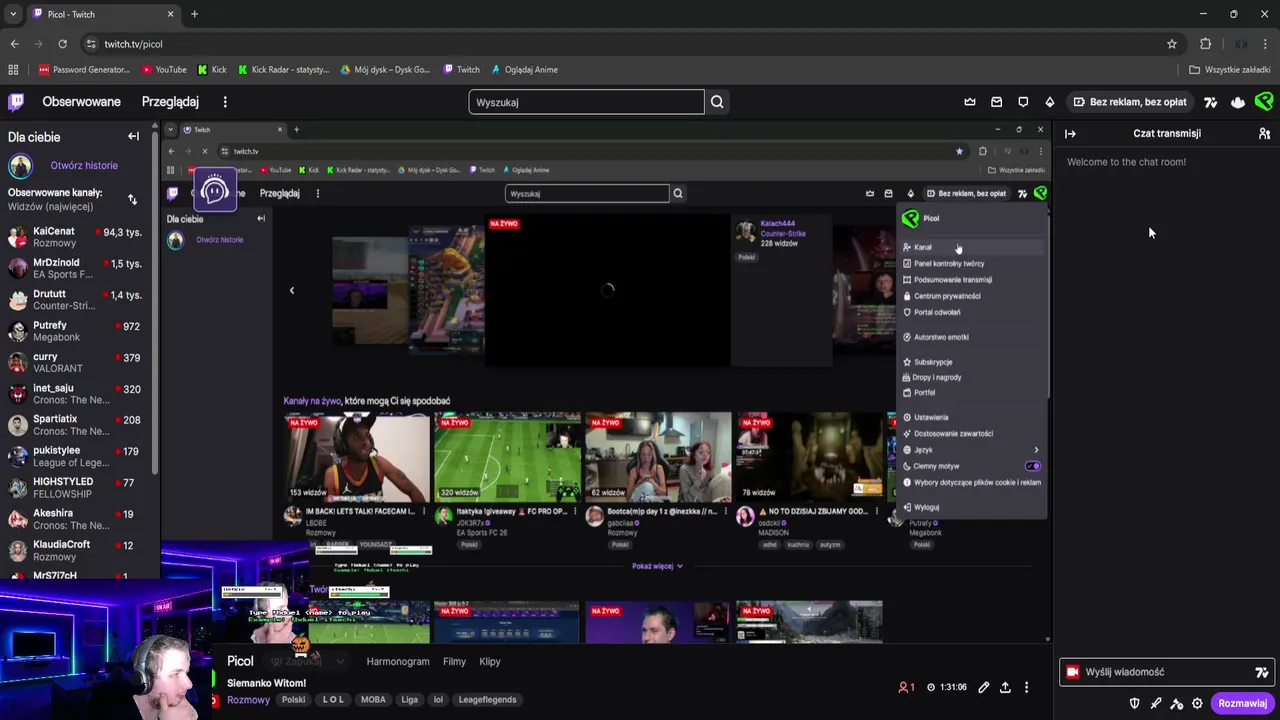1280x720 pixels.
Task: Click the MOBA stream tag
Action: pyautogui.click(x=373, y=700)
